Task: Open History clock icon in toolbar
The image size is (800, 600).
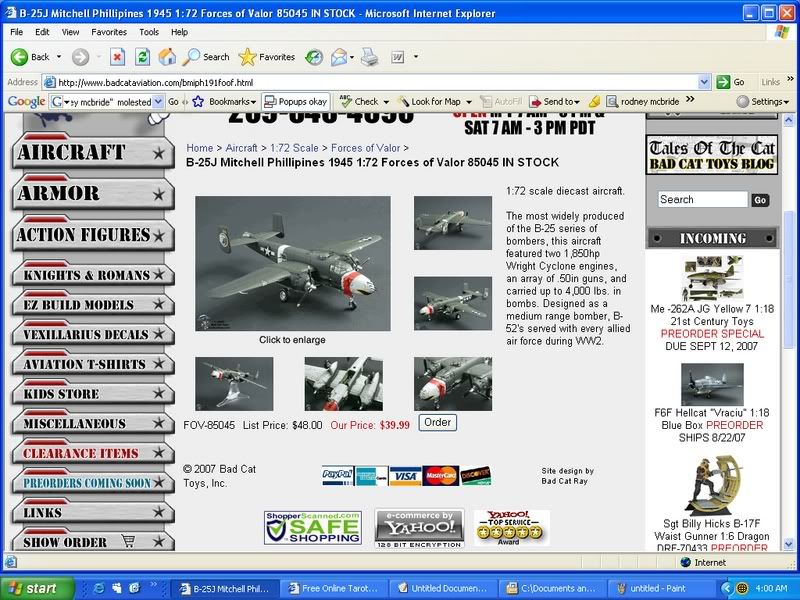Action: (x=314, y=57)
